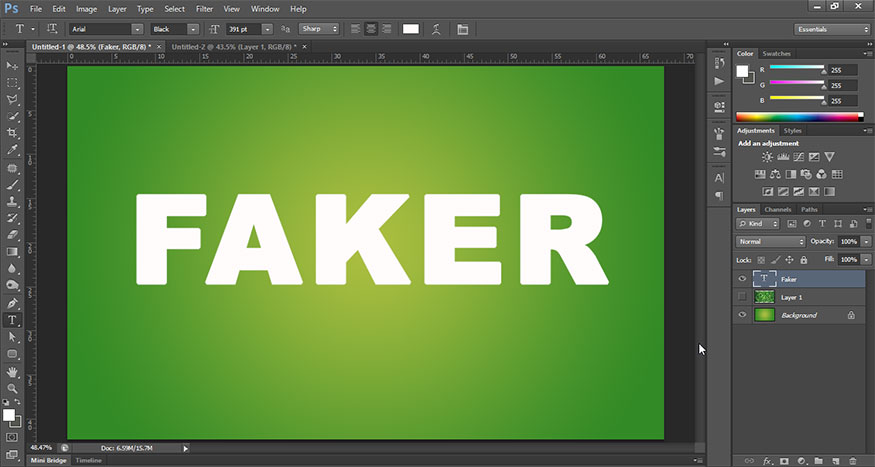Screen dimensions: 875x467
Task: Delete layer with trash icon
Action: [x=853, y=461]
